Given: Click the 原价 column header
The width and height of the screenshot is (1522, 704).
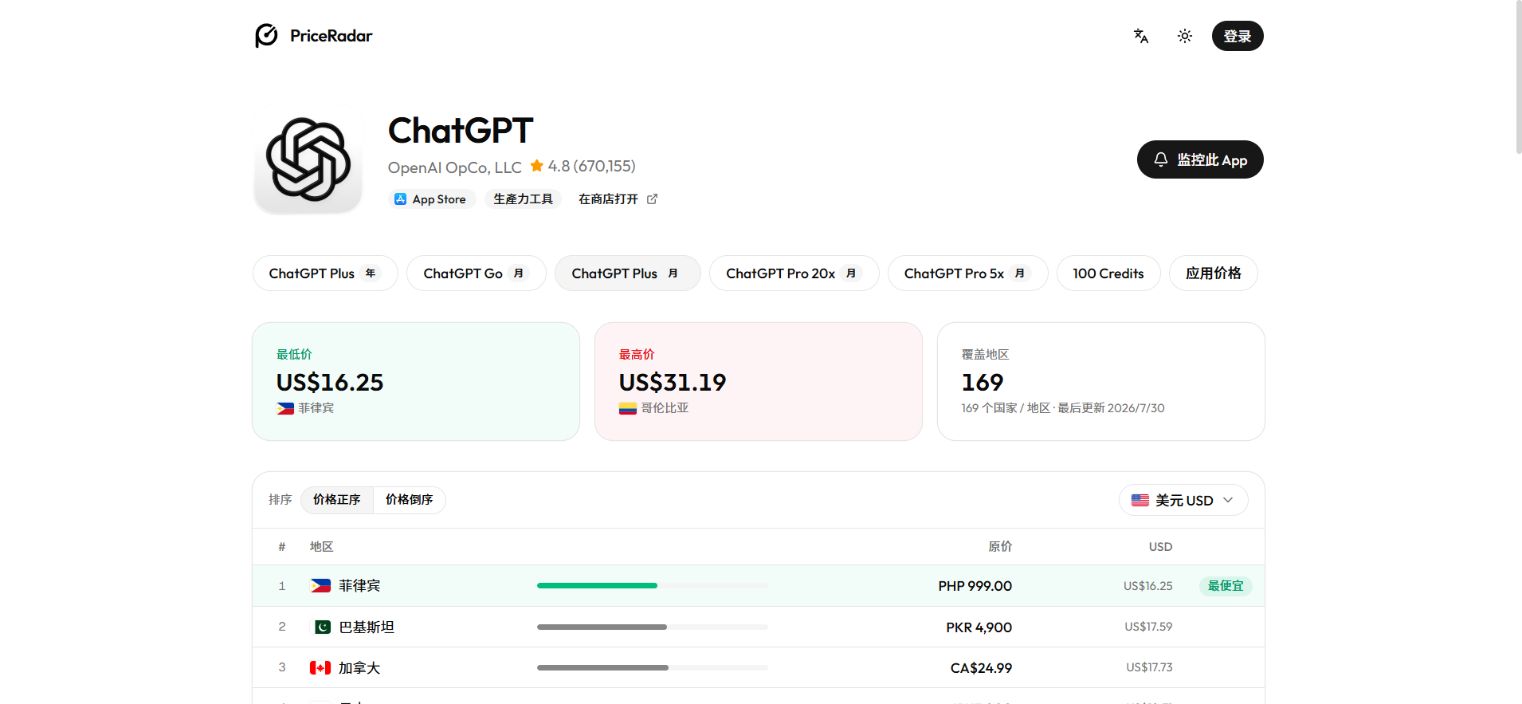Looking at the screenshot, I should pos(1000,547).
